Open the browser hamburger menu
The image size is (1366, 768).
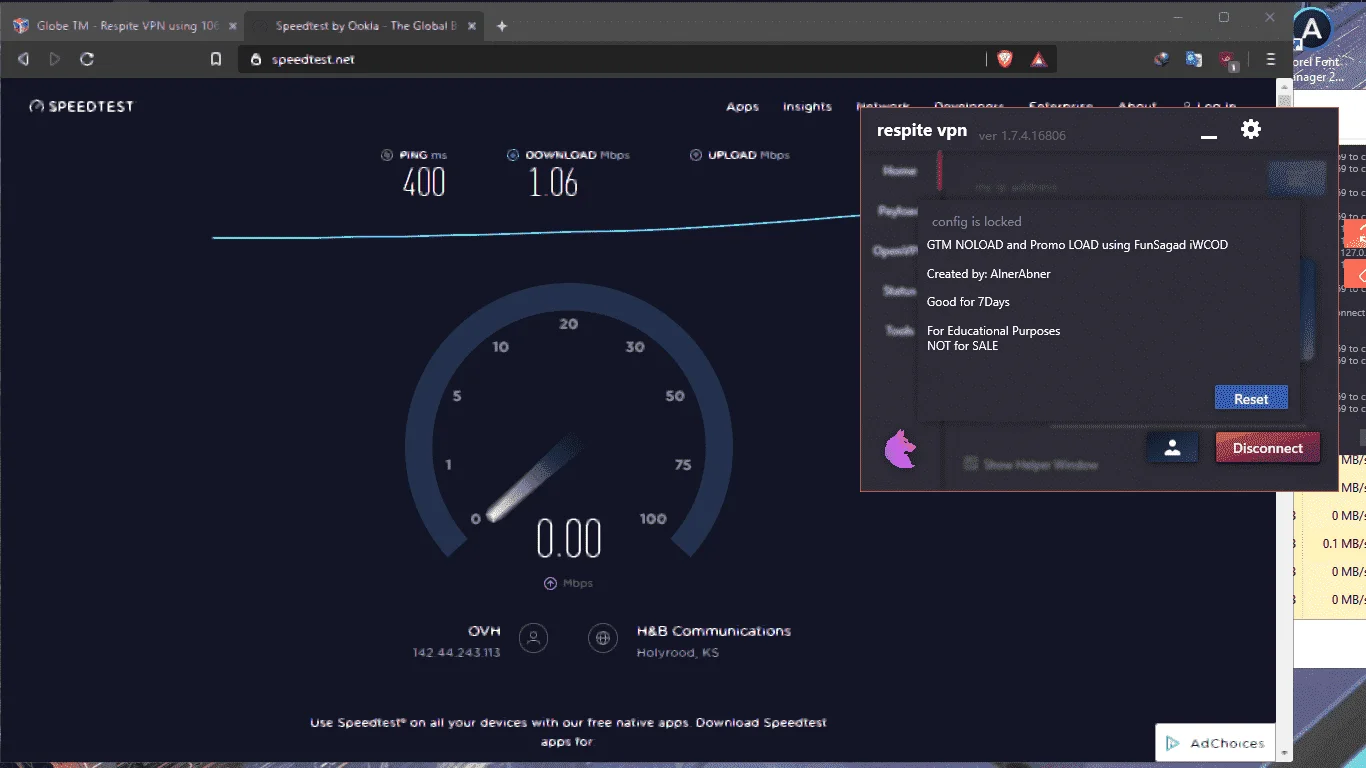[x=1271, y=59]
